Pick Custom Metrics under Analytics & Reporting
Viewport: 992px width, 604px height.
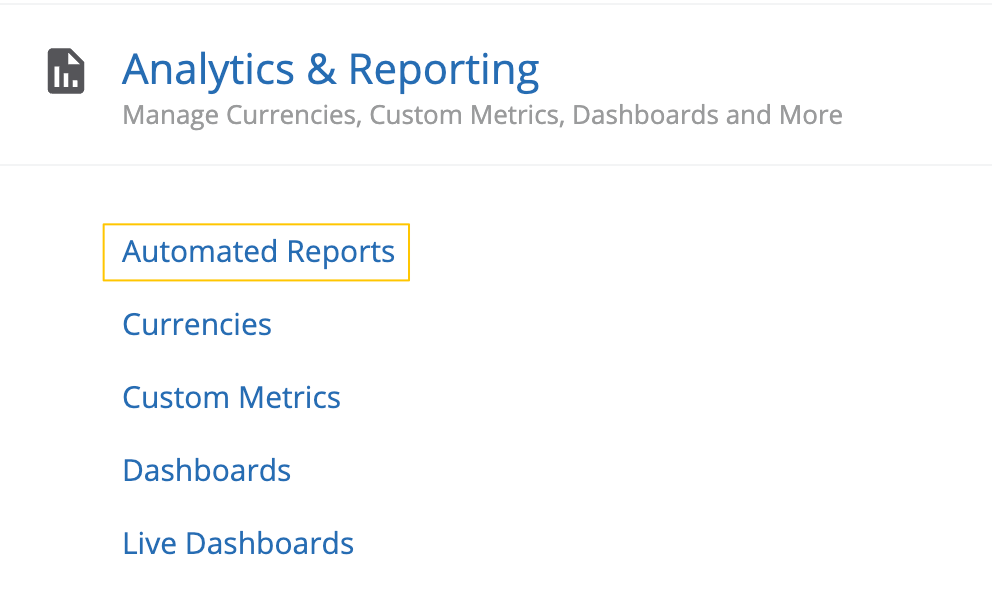pos(231,398)
